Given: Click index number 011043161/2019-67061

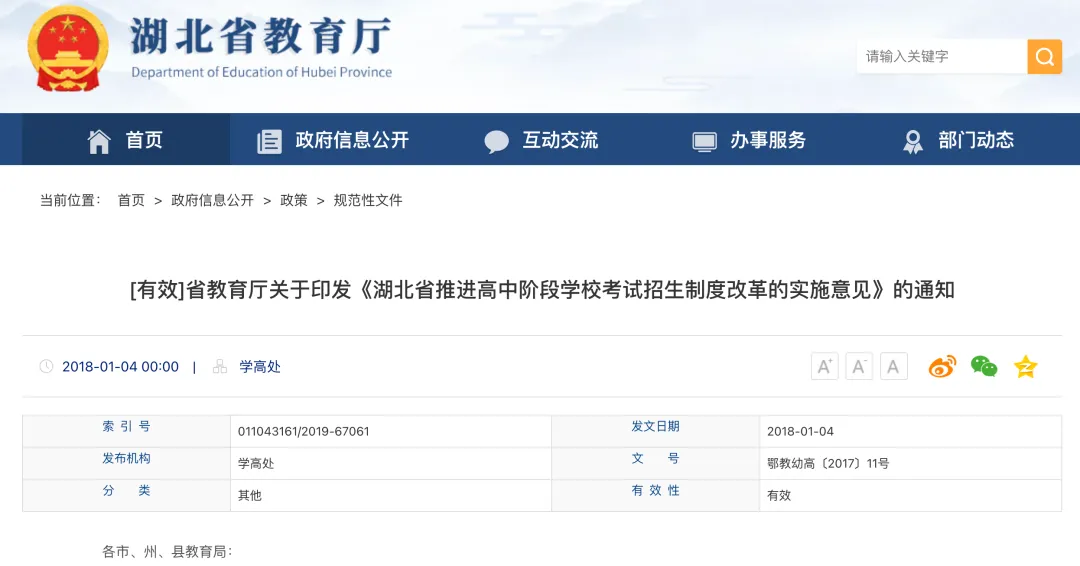Looking at the screenshot, I should click(304, 432).
